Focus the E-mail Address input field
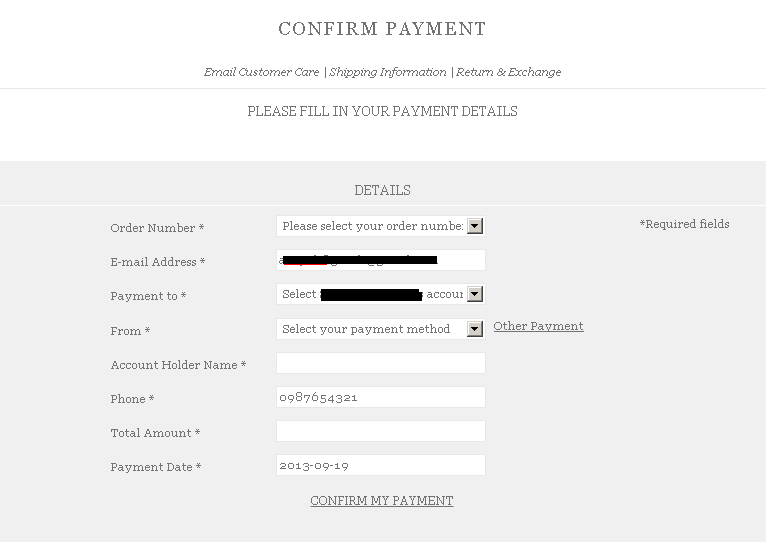 (380, 261)
